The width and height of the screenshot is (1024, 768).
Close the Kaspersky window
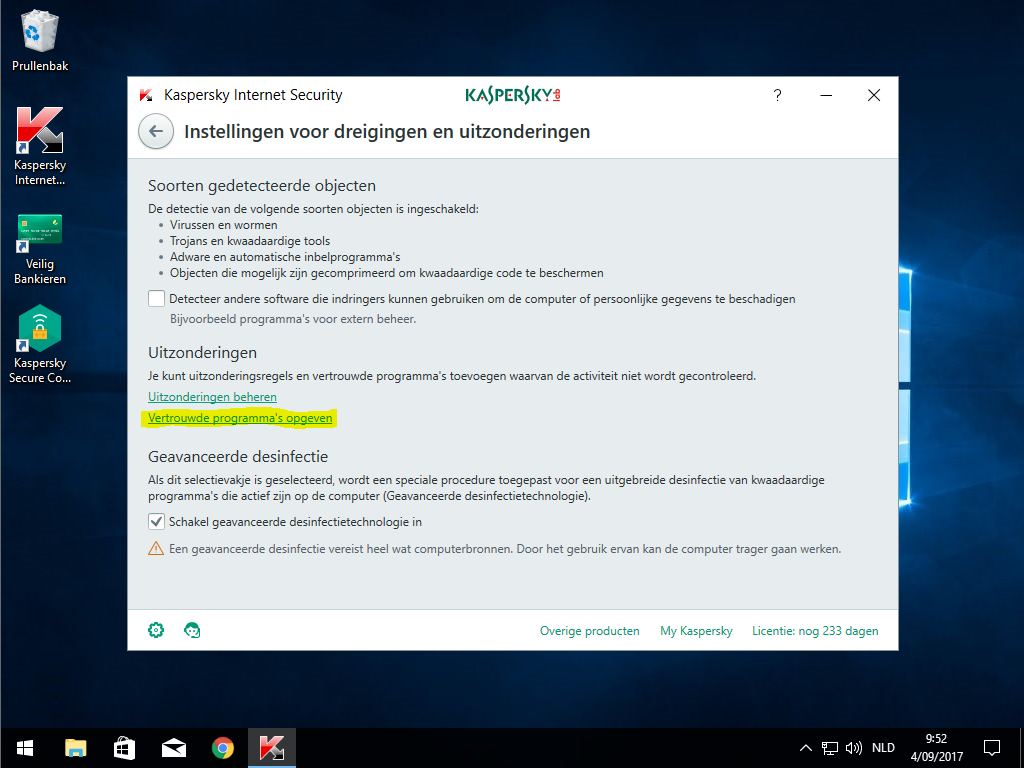pos(874,95)
